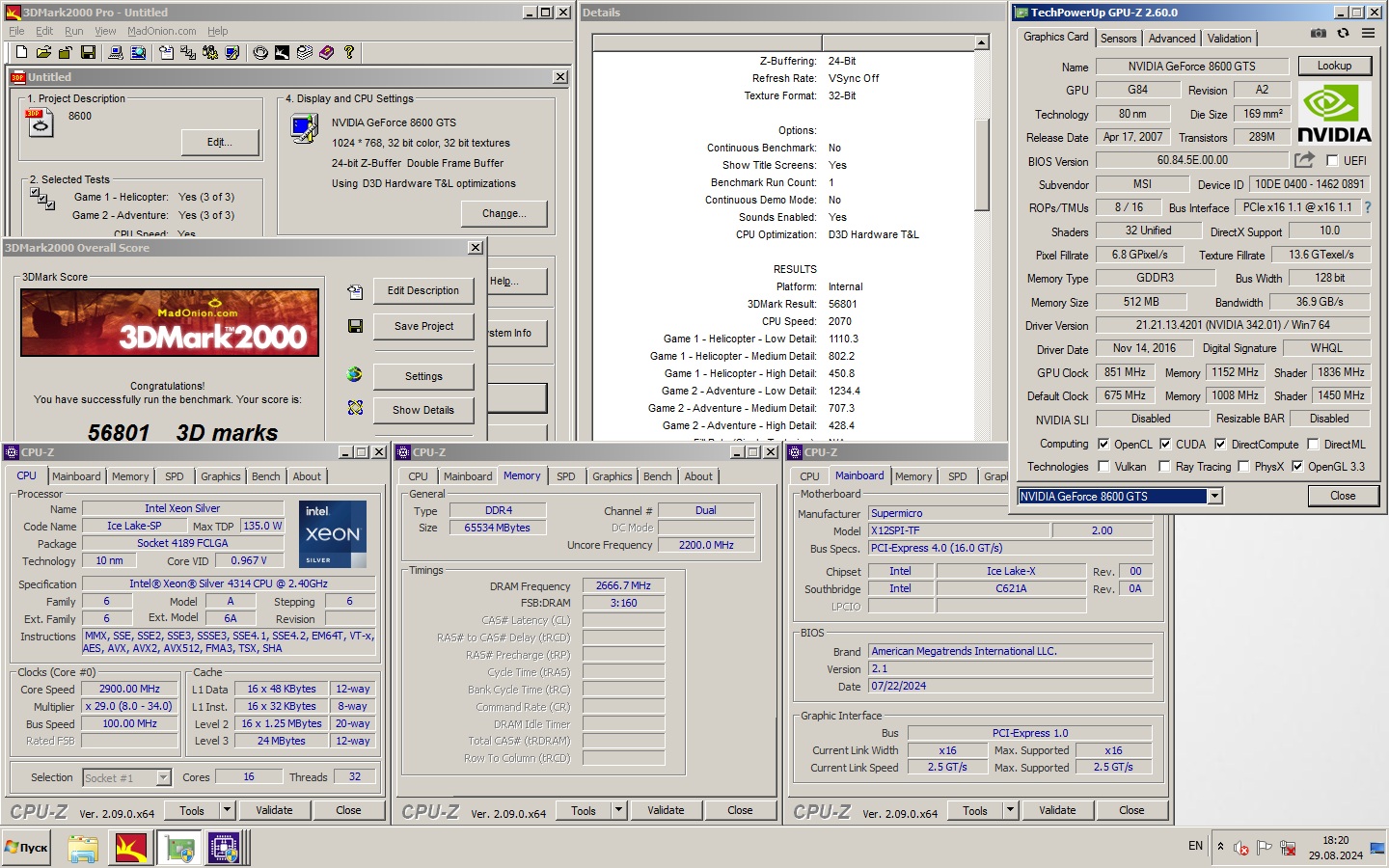Toggle the OpenGL 3.3 checkbox
1389x868 pixels.
(x=1297, y=467)
